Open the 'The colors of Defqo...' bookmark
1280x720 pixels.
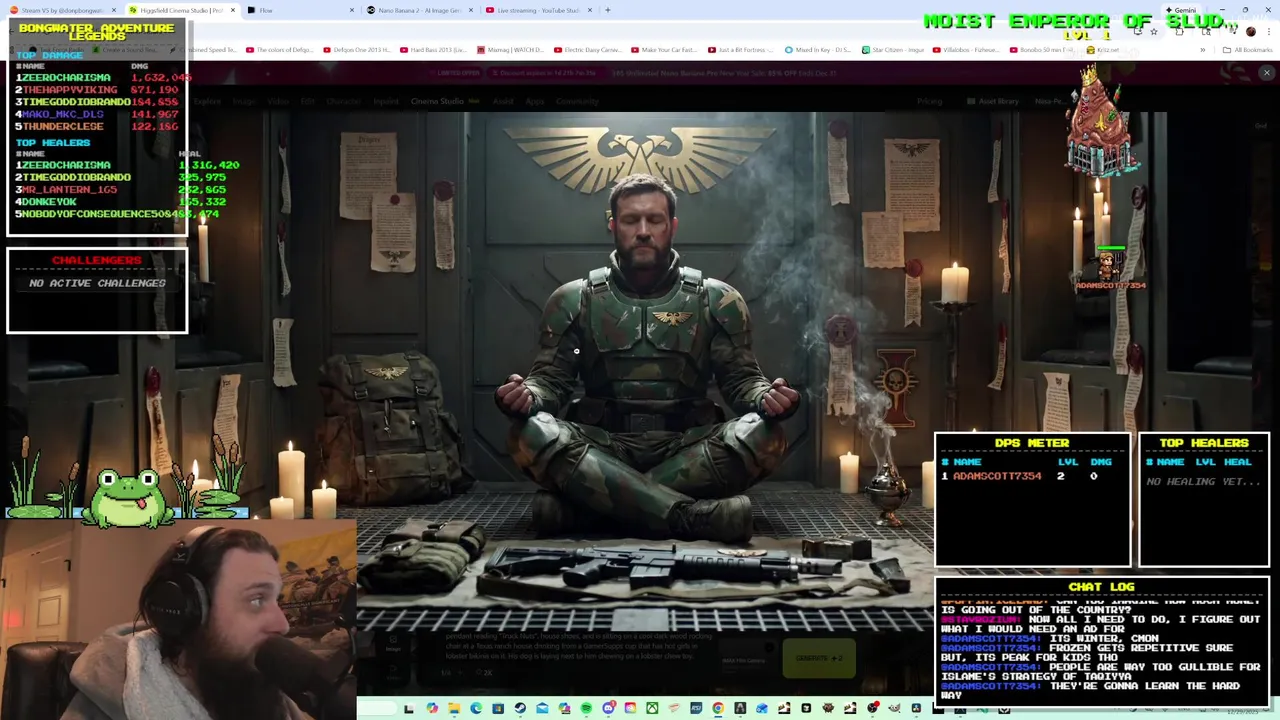pos(278,50)
